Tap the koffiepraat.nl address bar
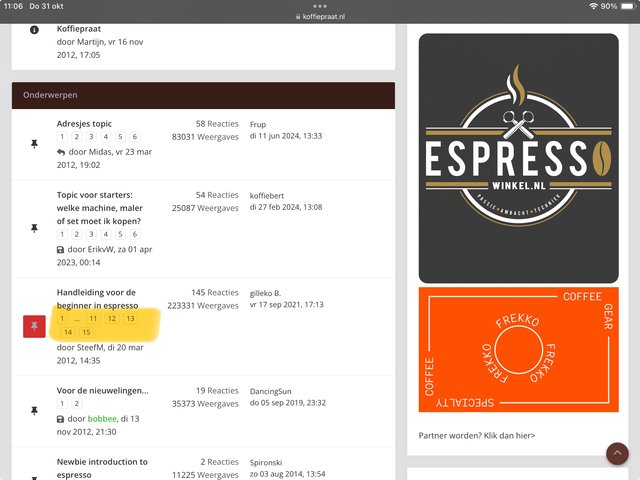 (320, 17)
